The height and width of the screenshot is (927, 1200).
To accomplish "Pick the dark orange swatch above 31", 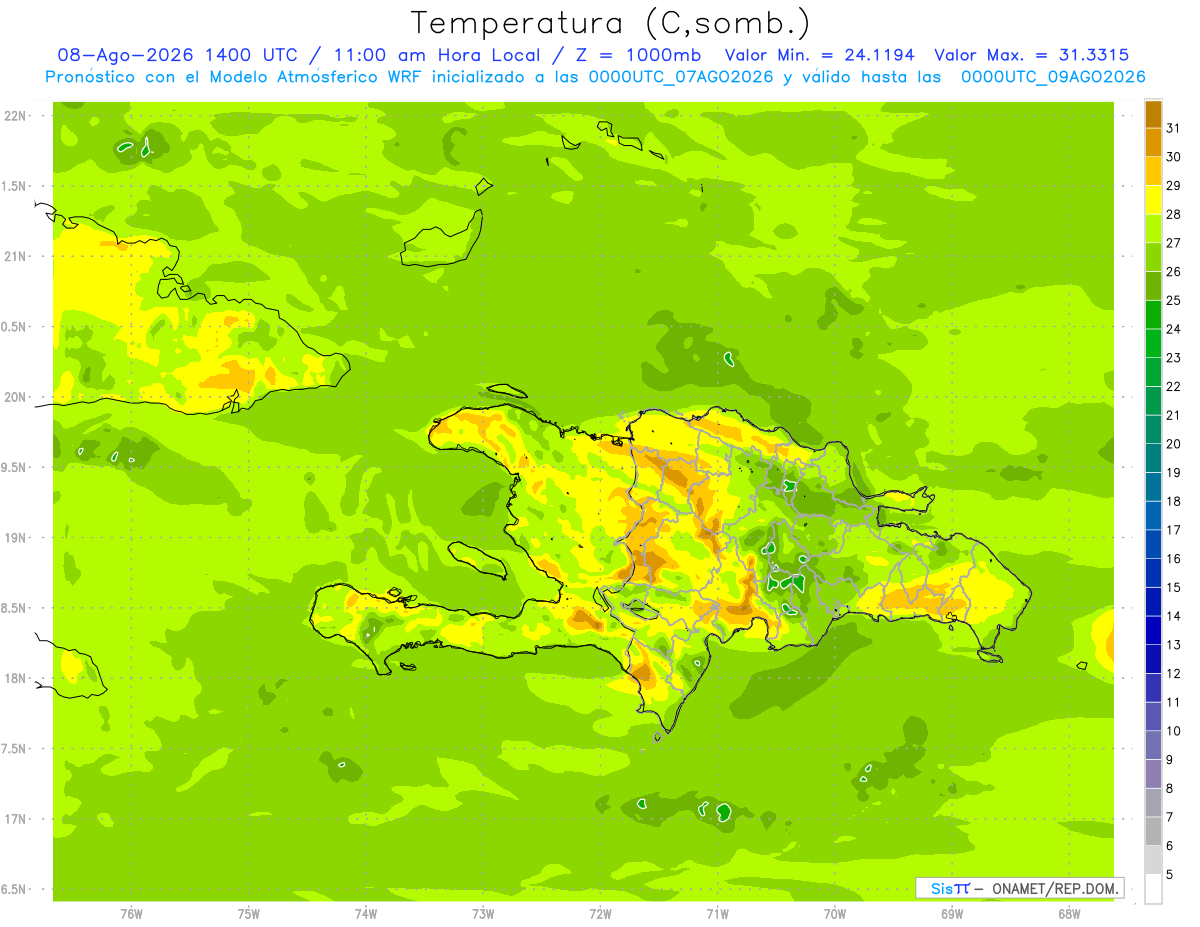I will point(1153,114).
